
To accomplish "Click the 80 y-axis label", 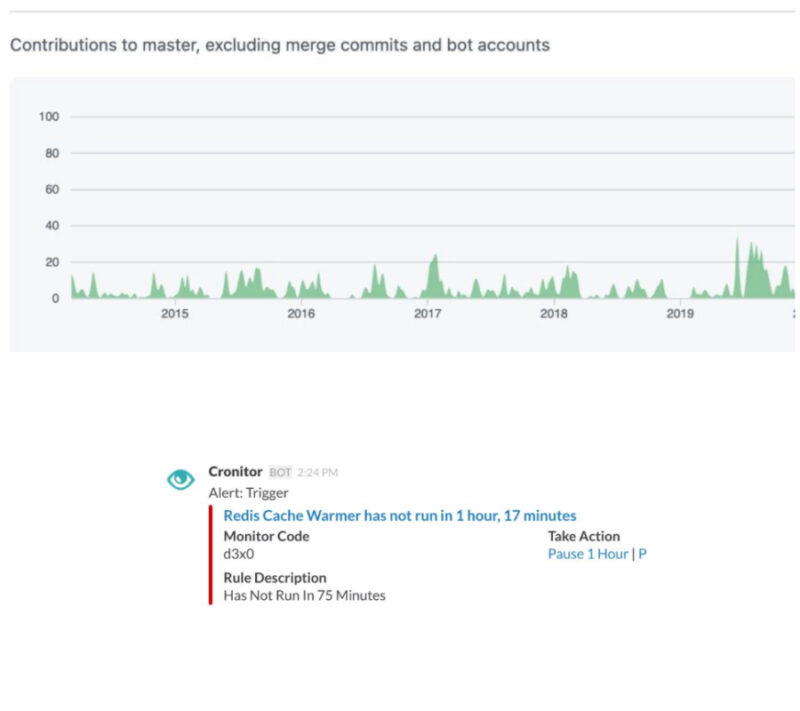I will [52, 153].
